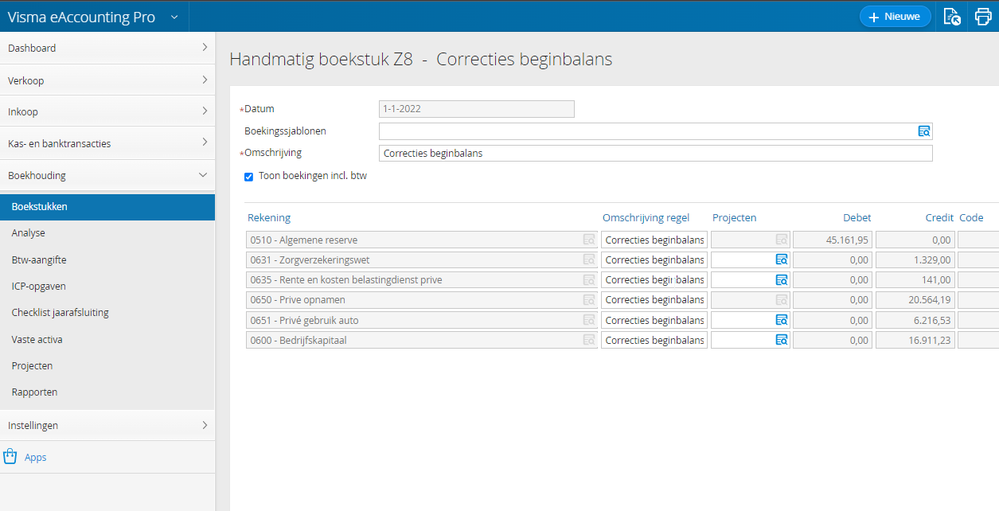Screen dimensions: 999x511
Task: Open project lookup for Rente en kosten row
Action: click(x=781, y=280)
